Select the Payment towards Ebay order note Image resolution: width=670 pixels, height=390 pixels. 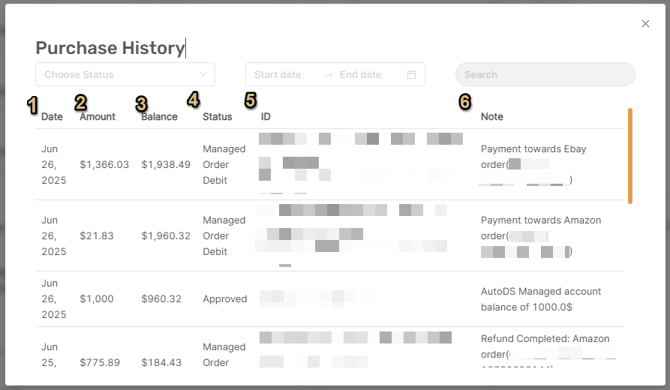(x=533, y=164)
